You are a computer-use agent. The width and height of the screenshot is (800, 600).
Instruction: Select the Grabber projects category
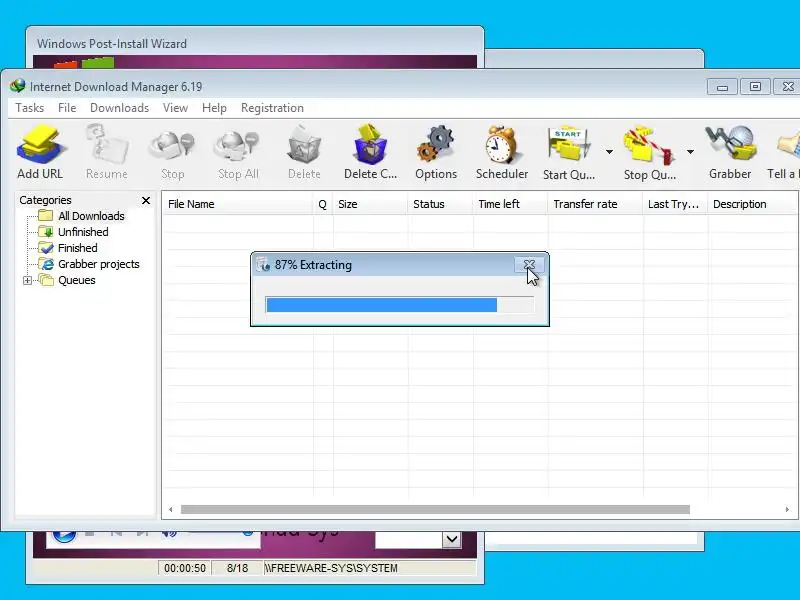point(98,264)
